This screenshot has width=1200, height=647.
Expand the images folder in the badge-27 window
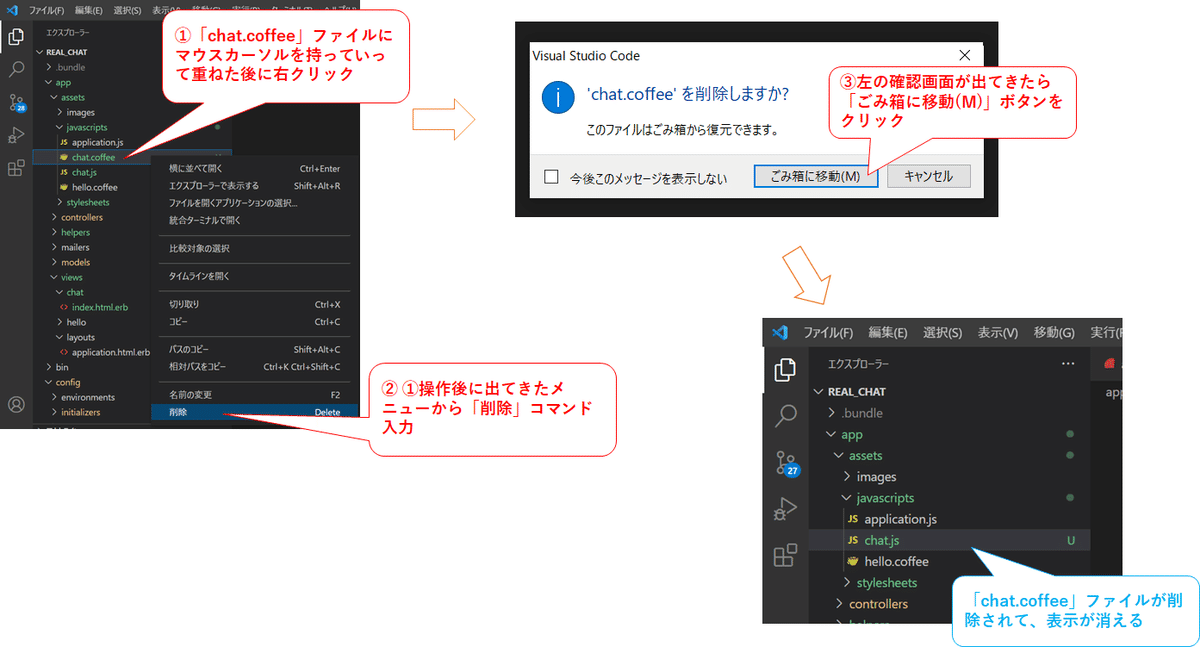[847, 477]
